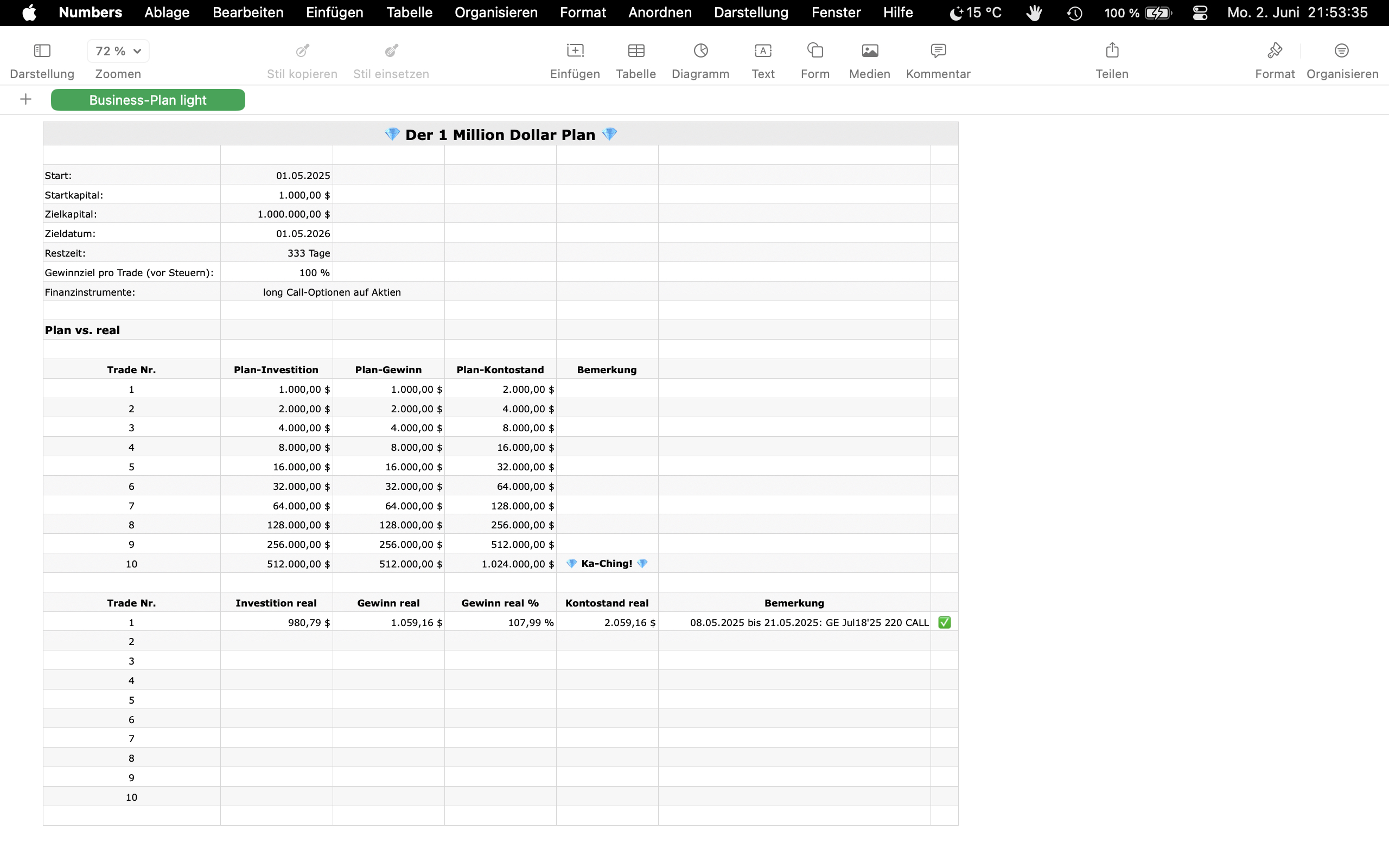Open the Ablage menu
1389x868 pixels.
[167, 12]
